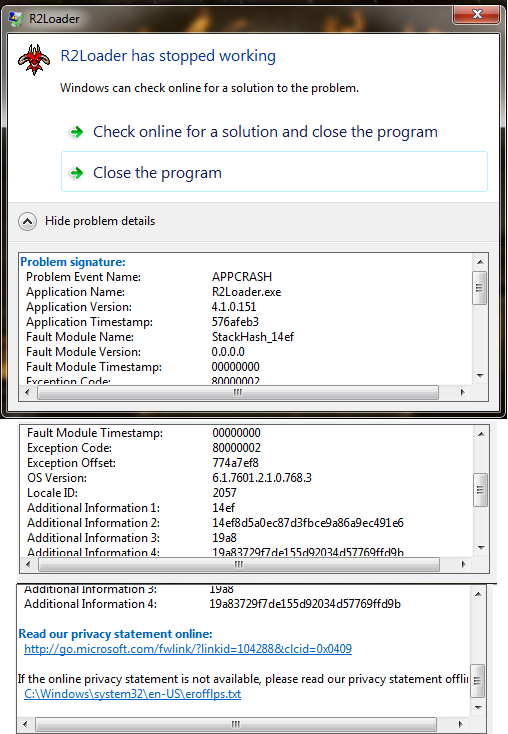Screen dimensions: 508x734
Task: Click the R2Loader title bar icon
Action: 16,19
